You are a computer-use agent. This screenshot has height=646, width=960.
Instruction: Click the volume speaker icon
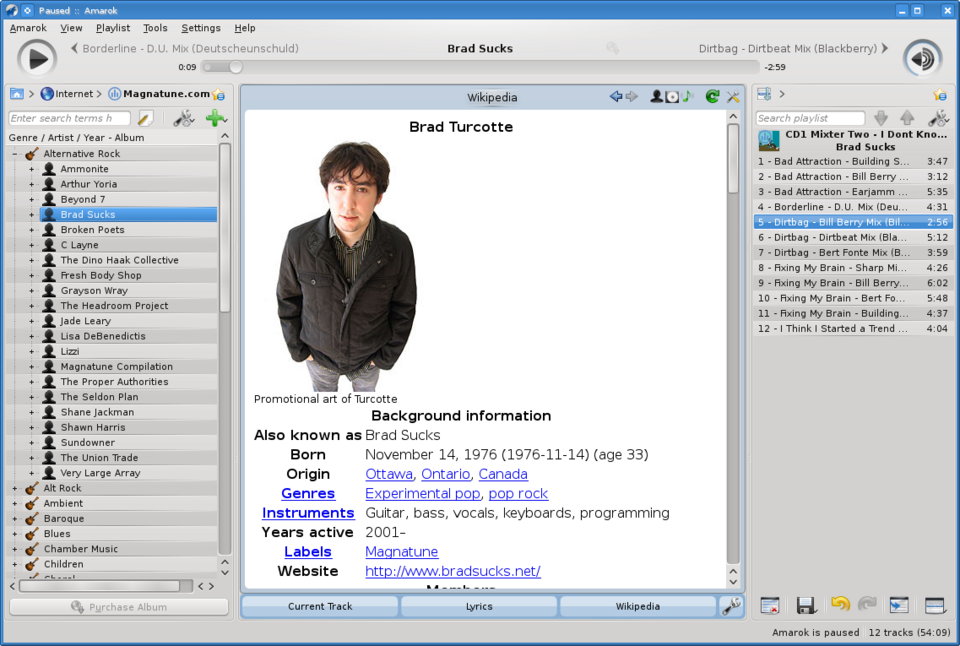[x=922, y=57]
